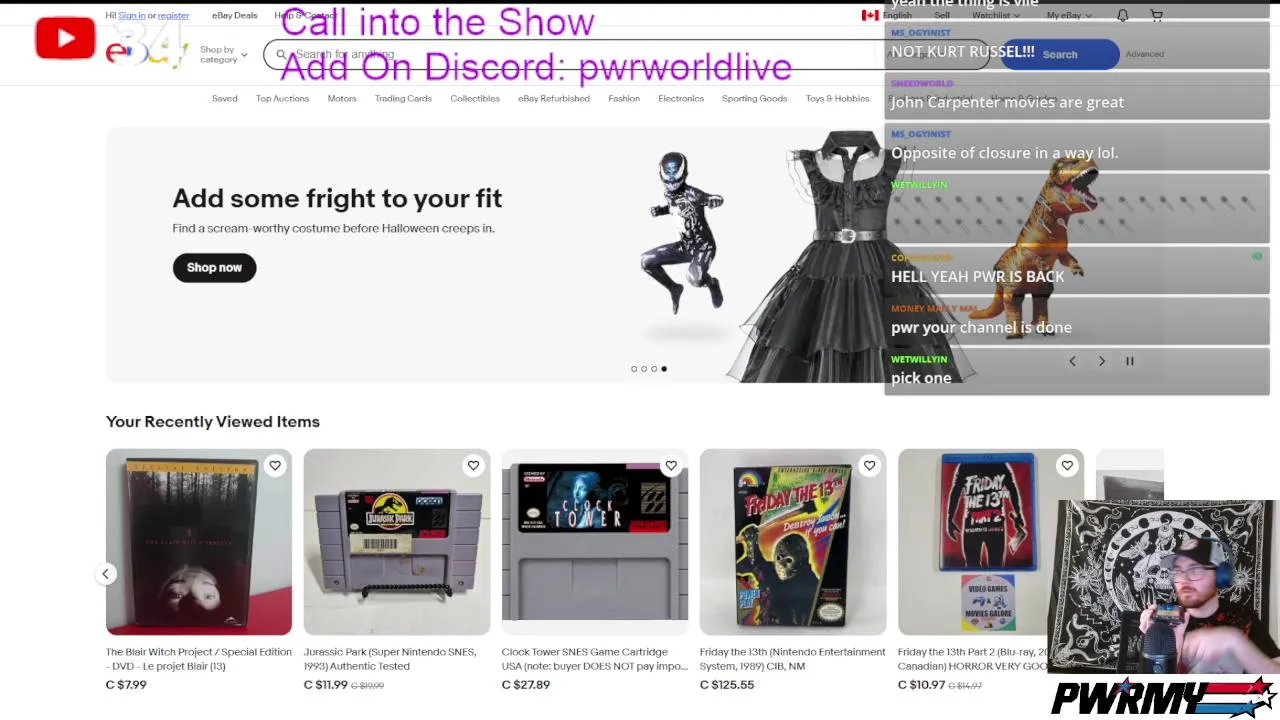Expand the Watchlist dropdown
The width and height of the screenshot is (1280, 720).
click(x=996, y=15)
